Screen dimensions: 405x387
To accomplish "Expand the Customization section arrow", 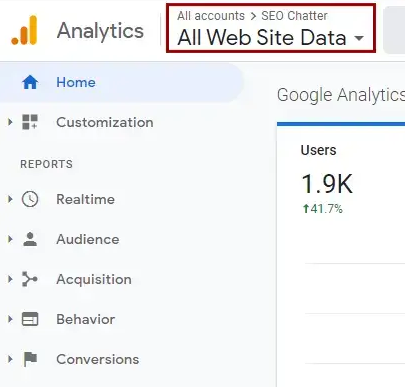I will click(x=10, y=122).
